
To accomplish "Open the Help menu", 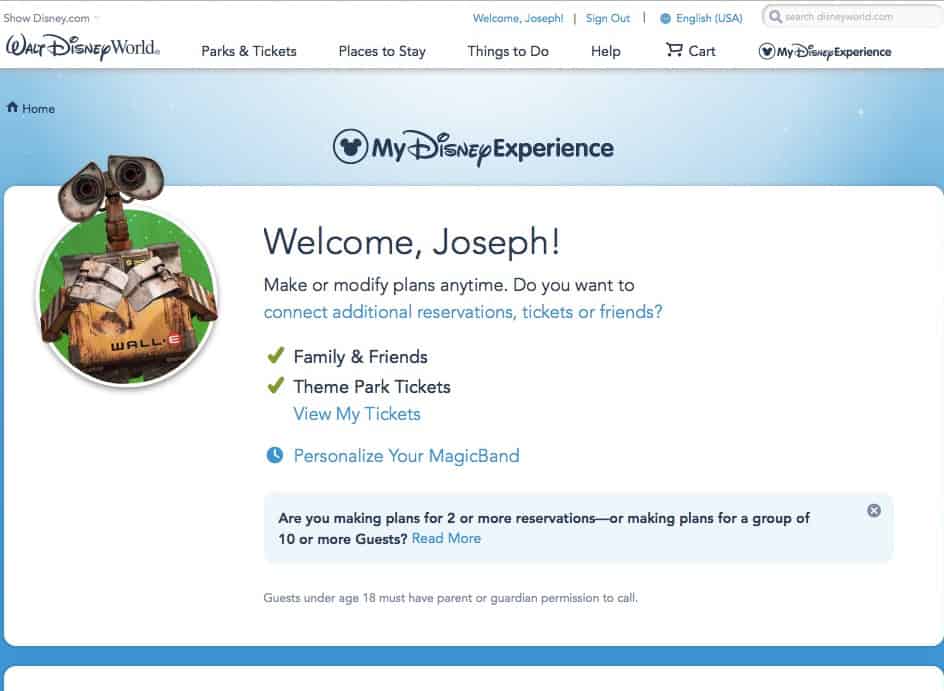I will coord(605,51).
